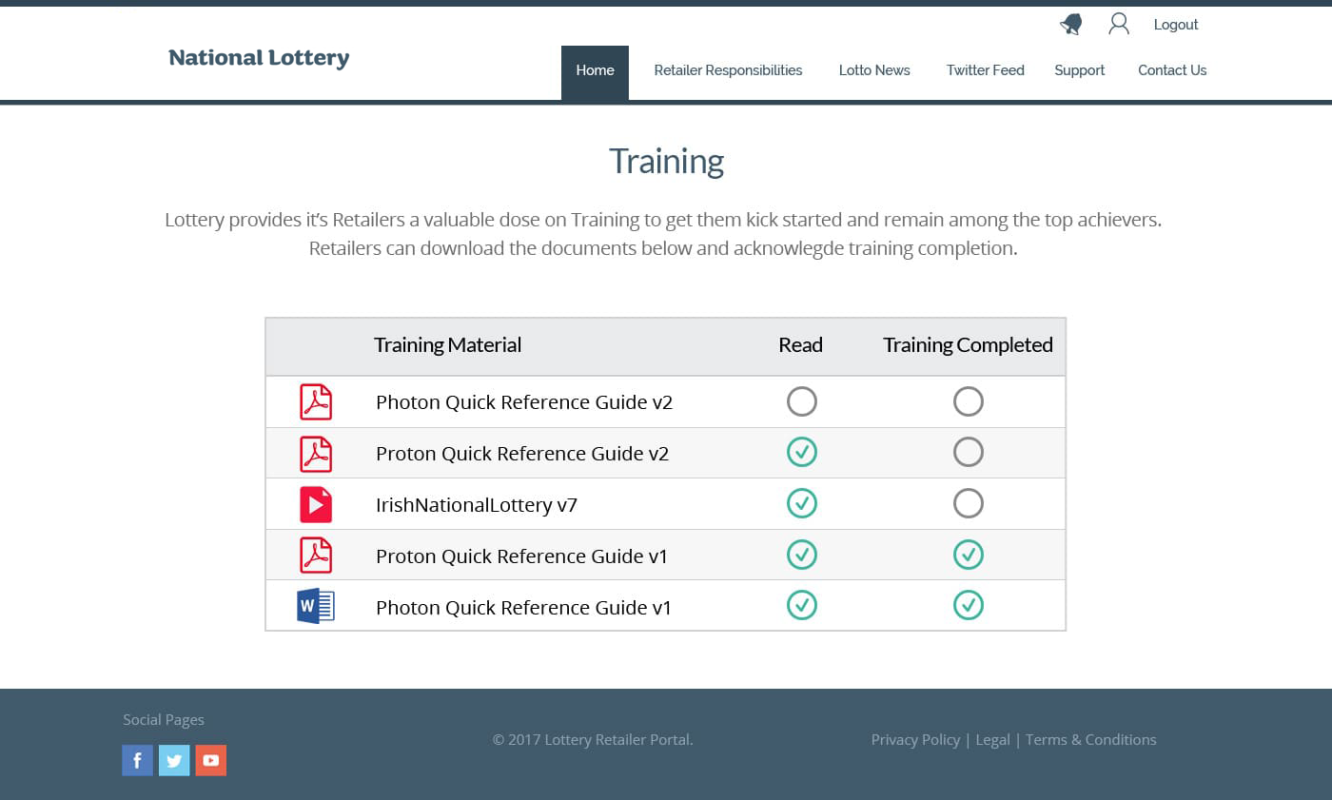Viewport: 1332px width, 800px height.
Task: Mark IrishNationalLottery v7 Training Completed
Action: 968,503
